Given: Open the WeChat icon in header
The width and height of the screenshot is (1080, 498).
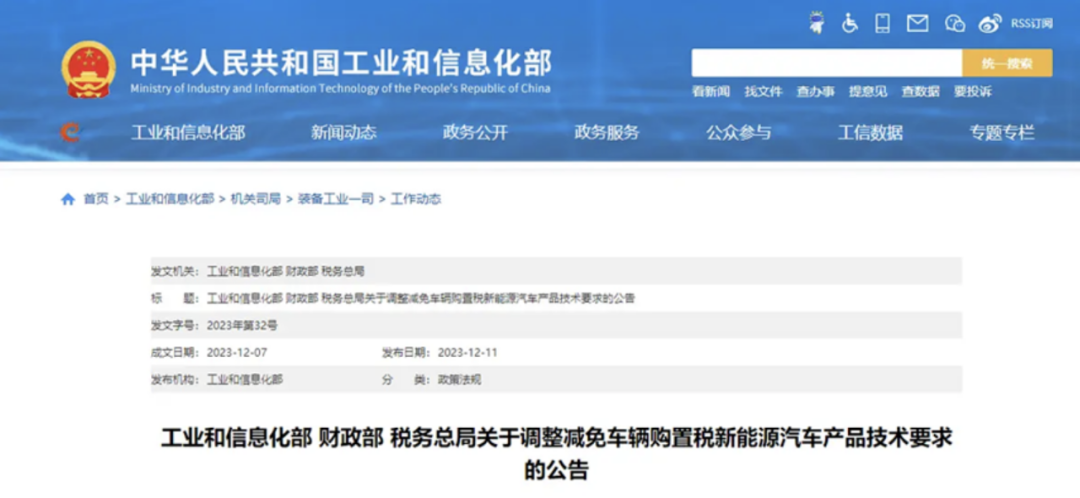Looking at the screenshot, I should tap(955, 23).
